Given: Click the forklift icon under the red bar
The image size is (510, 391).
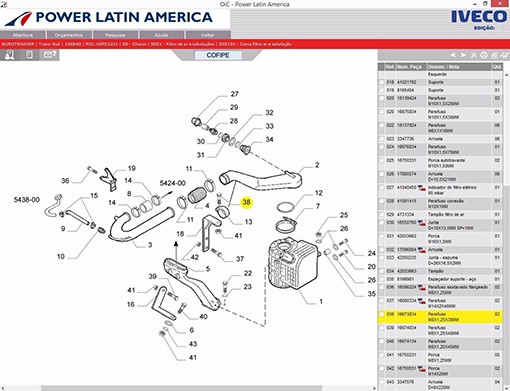Looking at the screenshot, I should (10, 55).
